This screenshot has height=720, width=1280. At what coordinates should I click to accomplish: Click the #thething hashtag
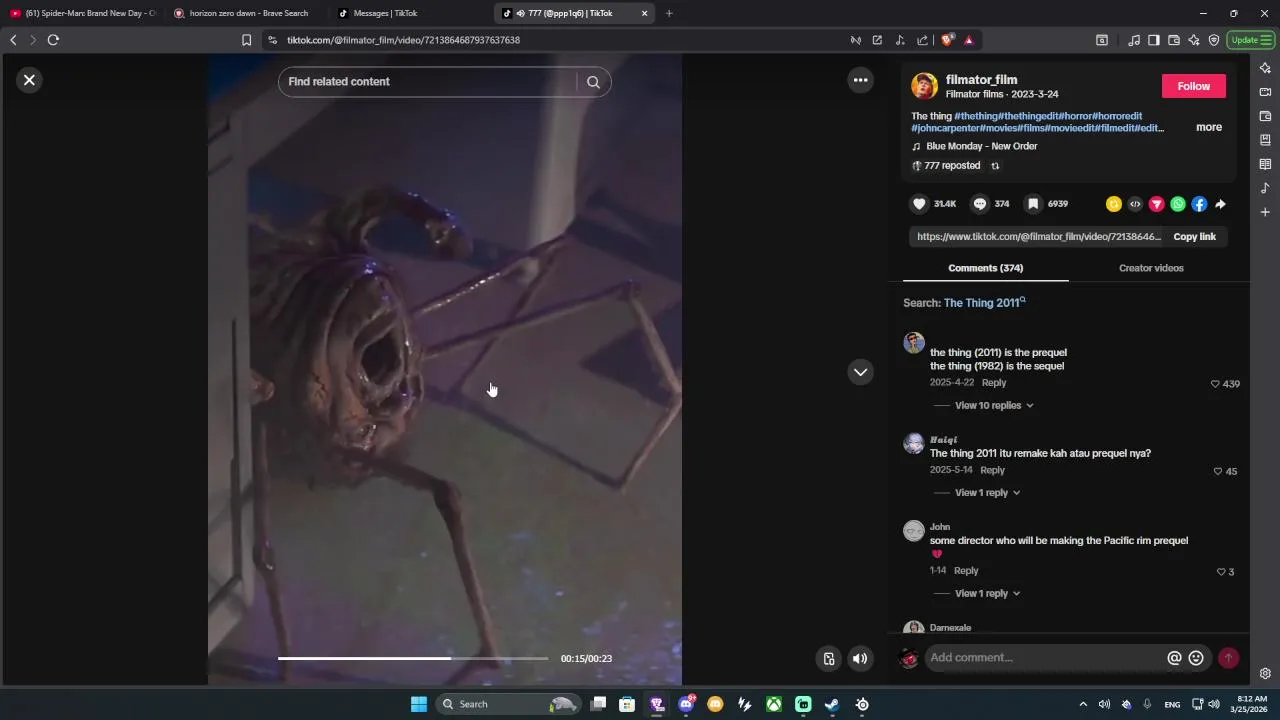point(976,116)
